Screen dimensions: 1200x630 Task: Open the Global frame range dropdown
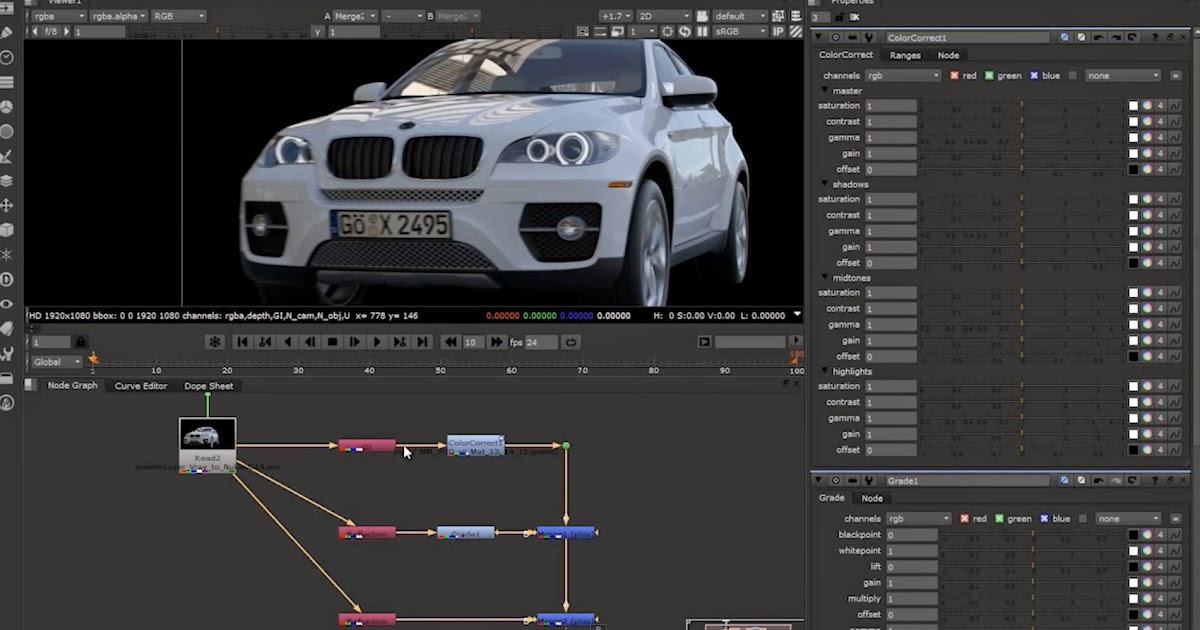point(56,362)
